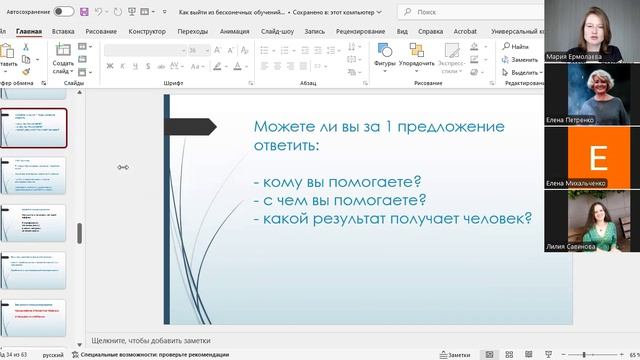Click the zoom slider in status bar
This screenshot has height=360, width=640.
592,355
